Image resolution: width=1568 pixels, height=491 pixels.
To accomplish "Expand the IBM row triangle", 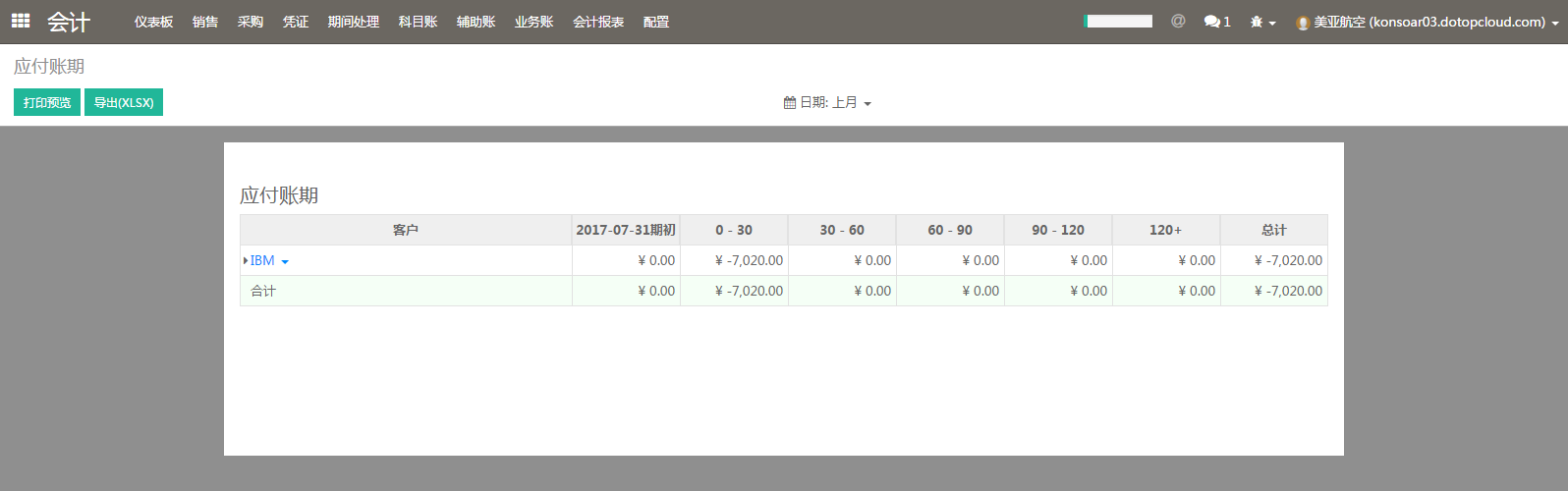I will pos(246,260).
